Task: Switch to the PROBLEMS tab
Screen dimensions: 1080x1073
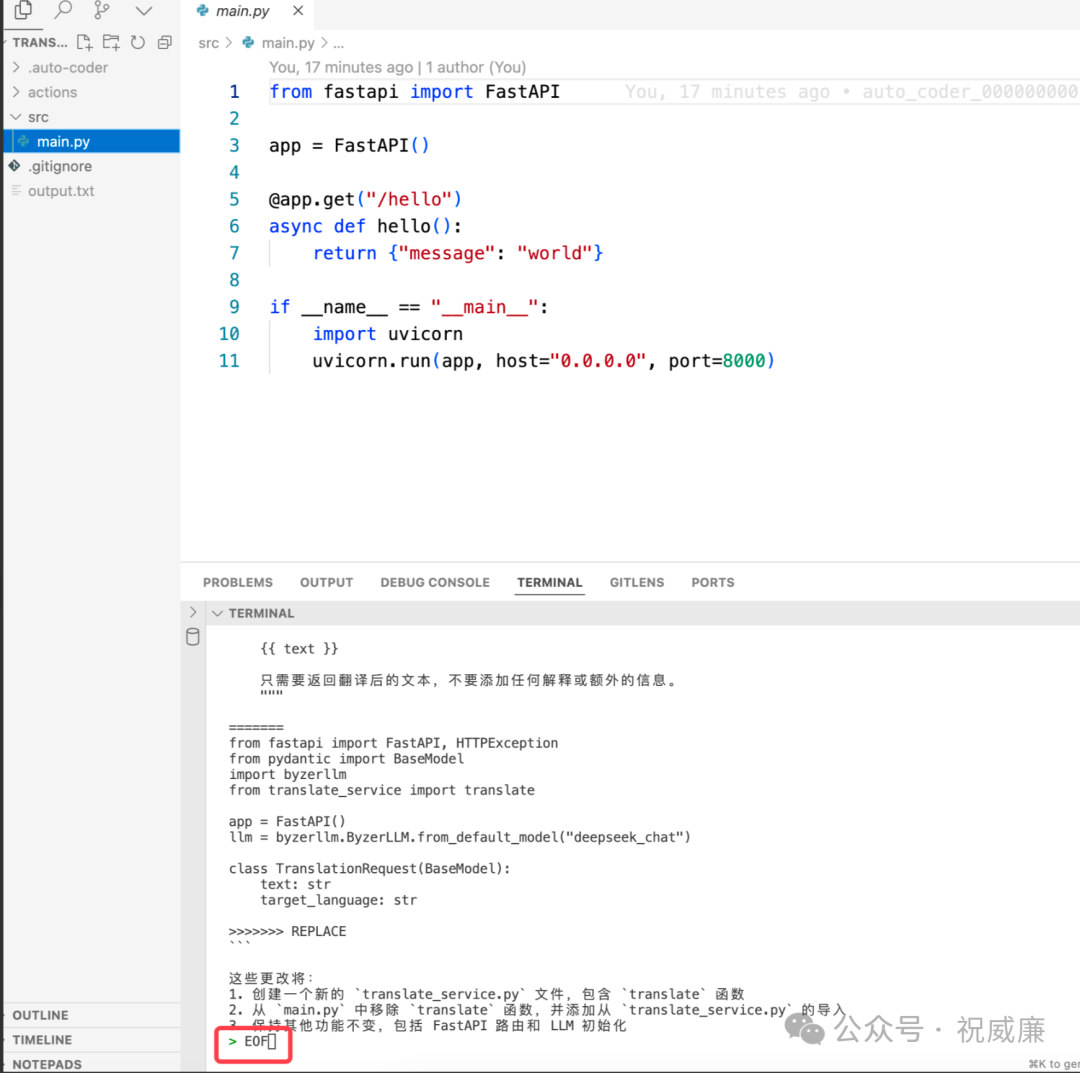Action: 238,583
